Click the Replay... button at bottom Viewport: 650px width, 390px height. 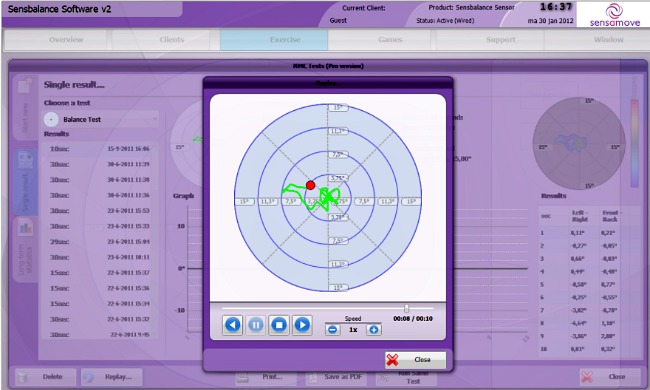(112, 377)
